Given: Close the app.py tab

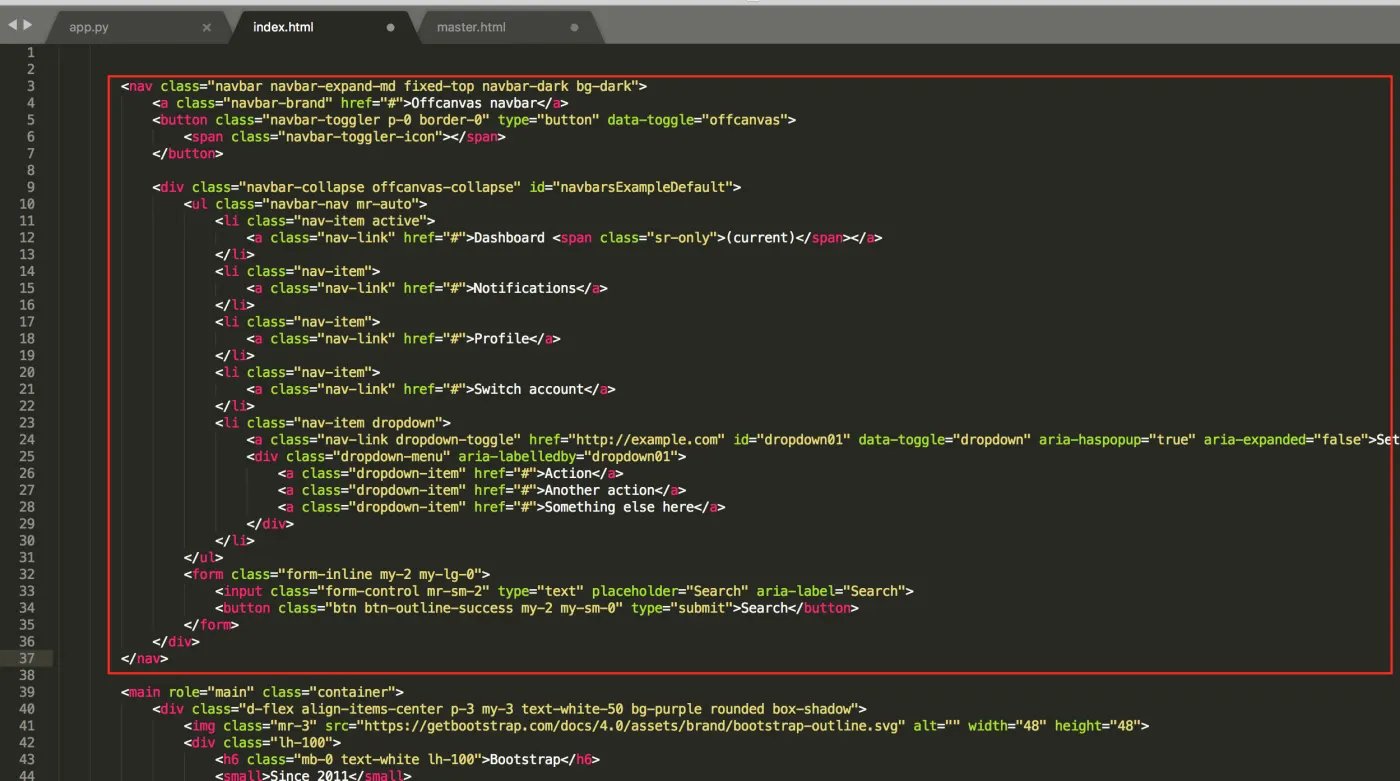Looking at the screenshot, I should [207, 28].
